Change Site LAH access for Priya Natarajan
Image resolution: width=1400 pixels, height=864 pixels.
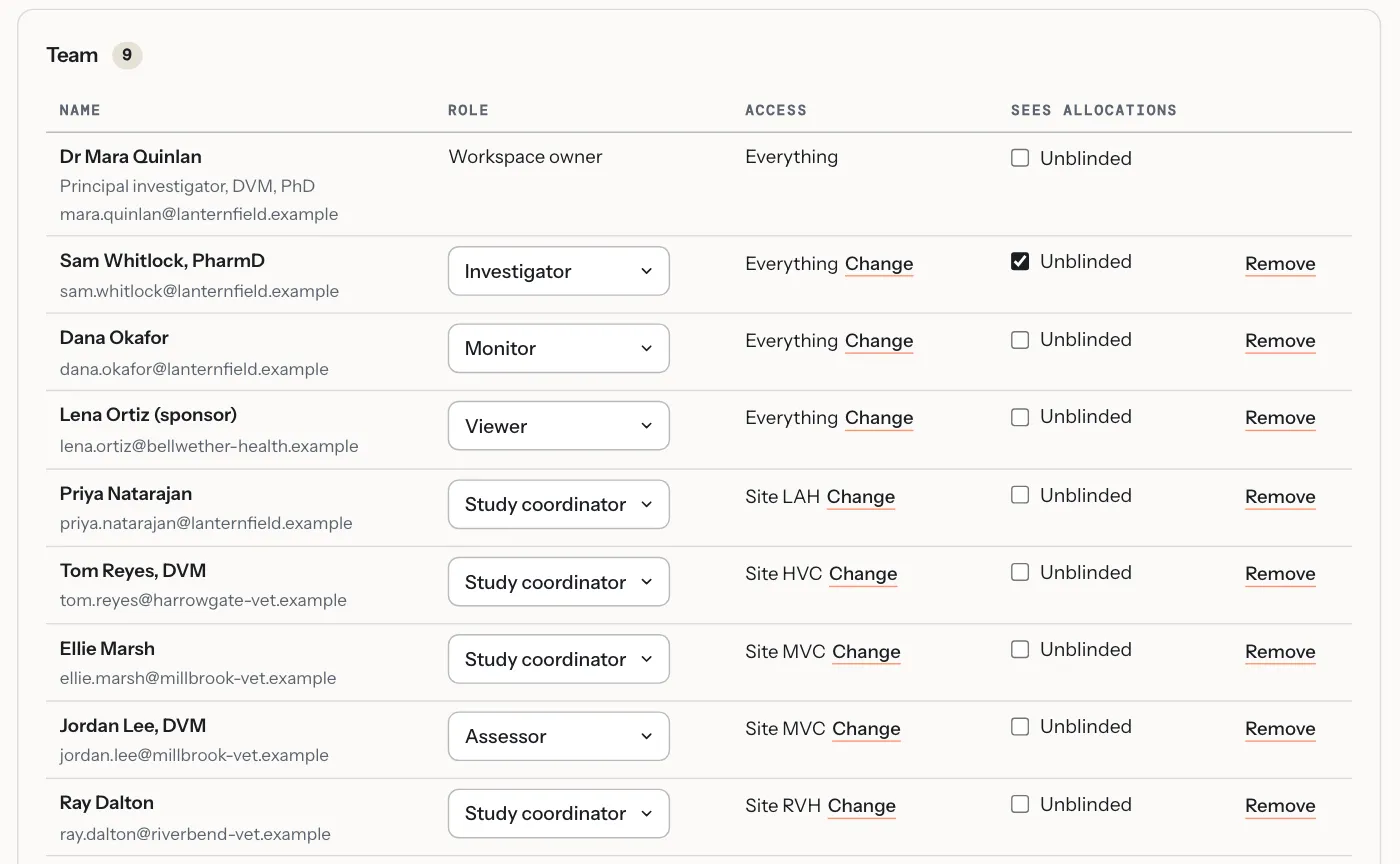click(x=861, y=497)
